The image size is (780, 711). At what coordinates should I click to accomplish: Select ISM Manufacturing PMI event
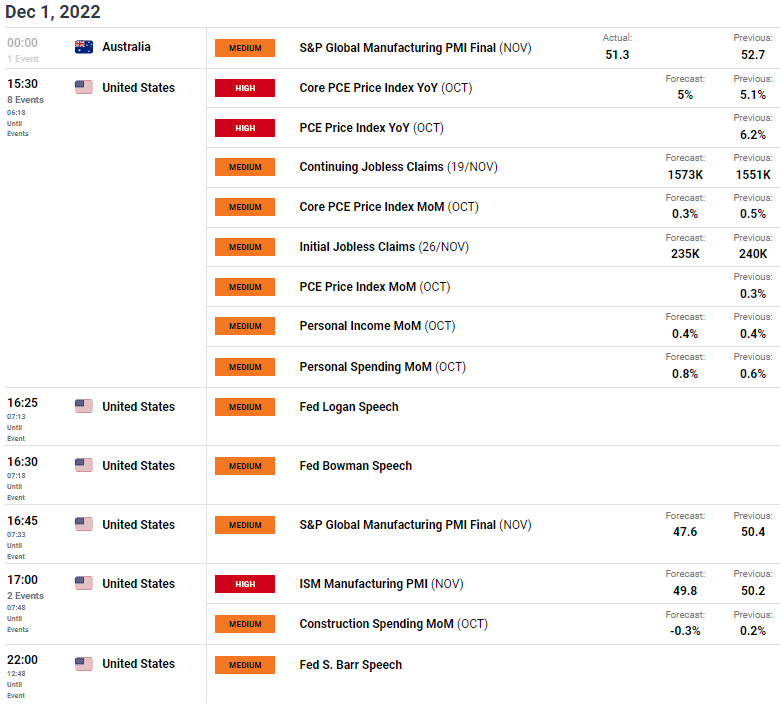[382, 584]
